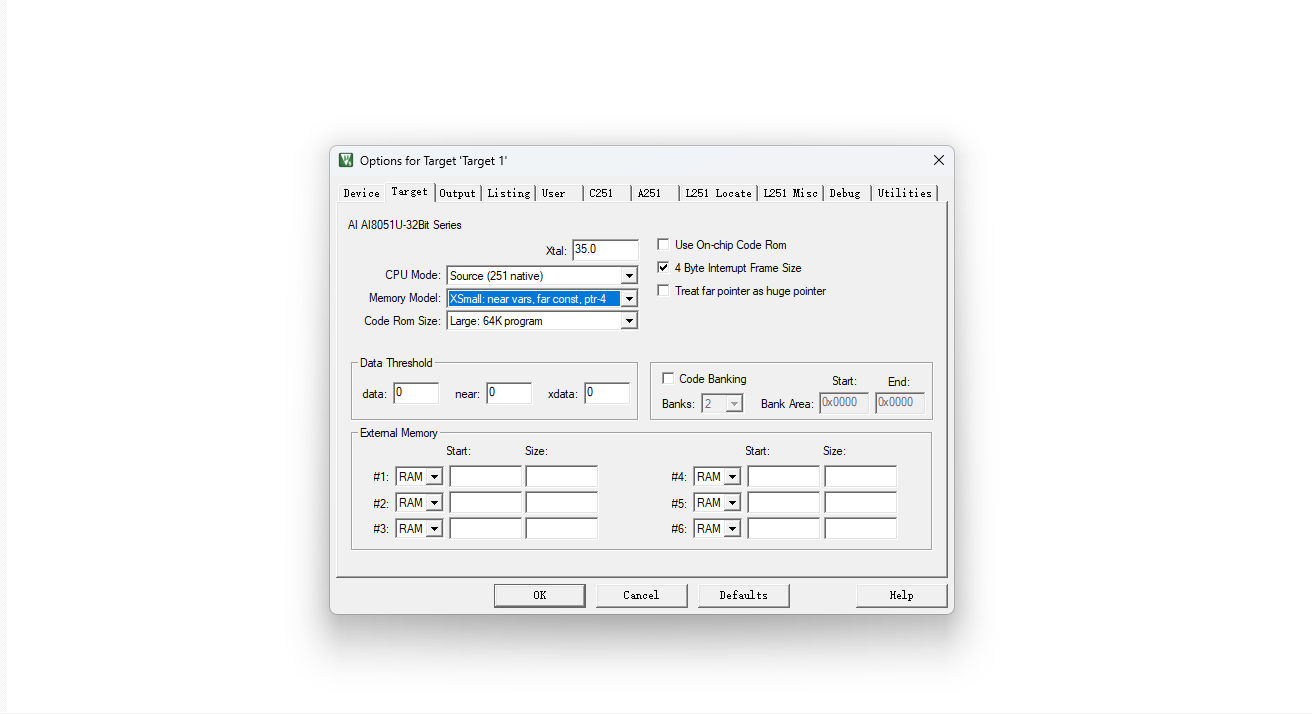Click the #5 memory Size field
The height and width of the screenshot is (714, 1312).
pos(860,503)
